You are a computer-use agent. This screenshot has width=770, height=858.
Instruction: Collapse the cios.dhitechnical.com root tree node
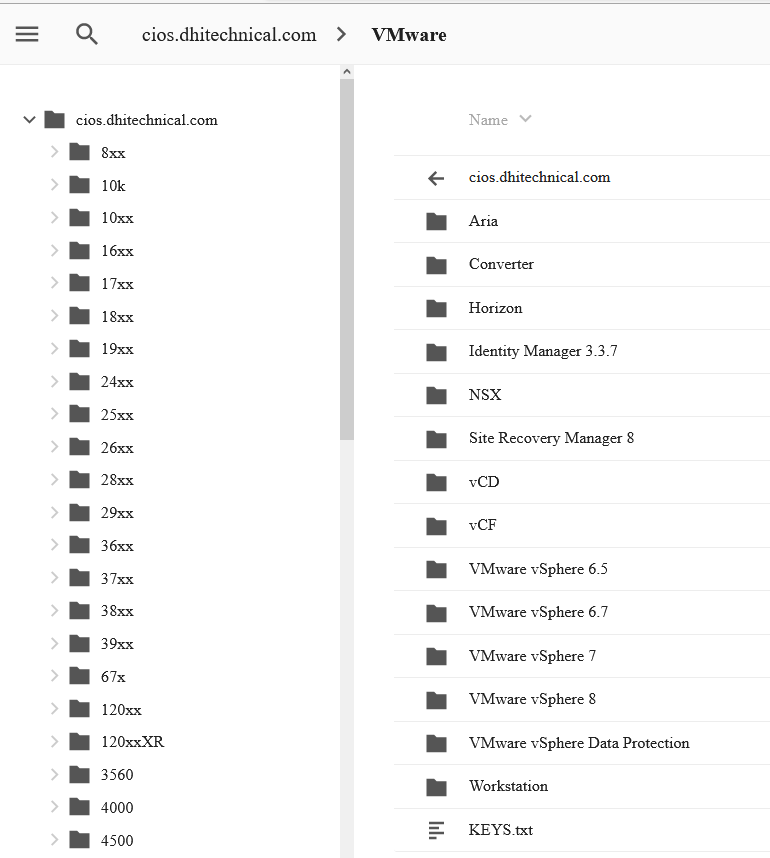click(x=30, y=119)
